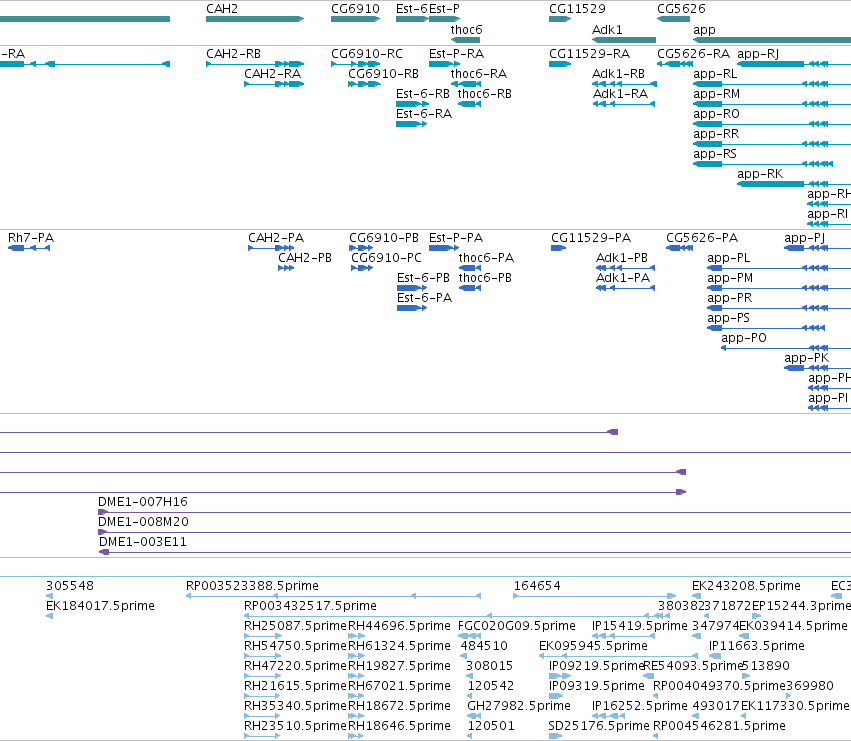The image size is (851, 741).
Task: Select protein CG6910-PB
Action: pyautogui.click(x=361, y=248)
